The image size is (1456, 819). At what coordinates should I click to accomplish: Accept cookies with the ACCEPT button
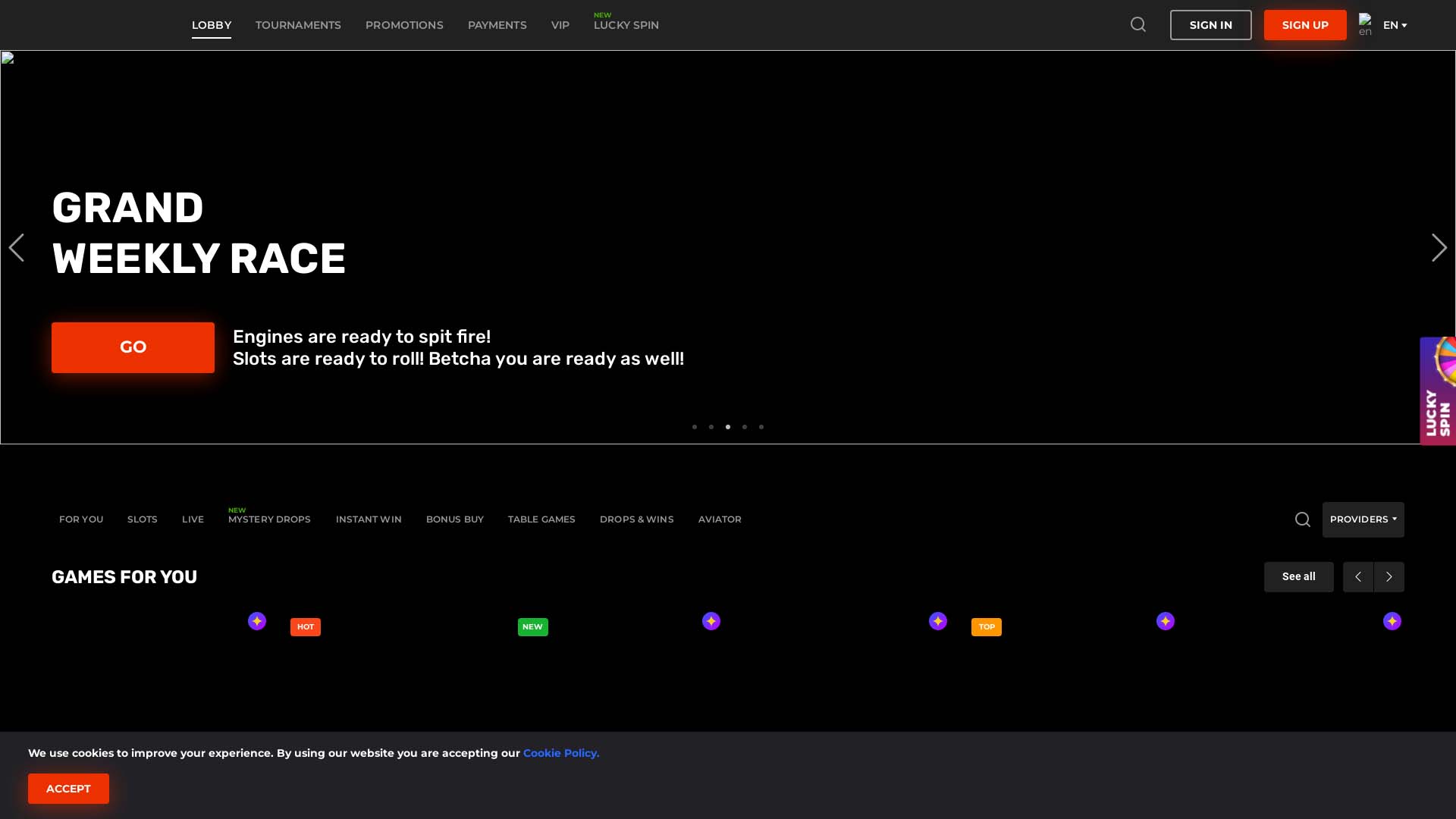point(68,788)
